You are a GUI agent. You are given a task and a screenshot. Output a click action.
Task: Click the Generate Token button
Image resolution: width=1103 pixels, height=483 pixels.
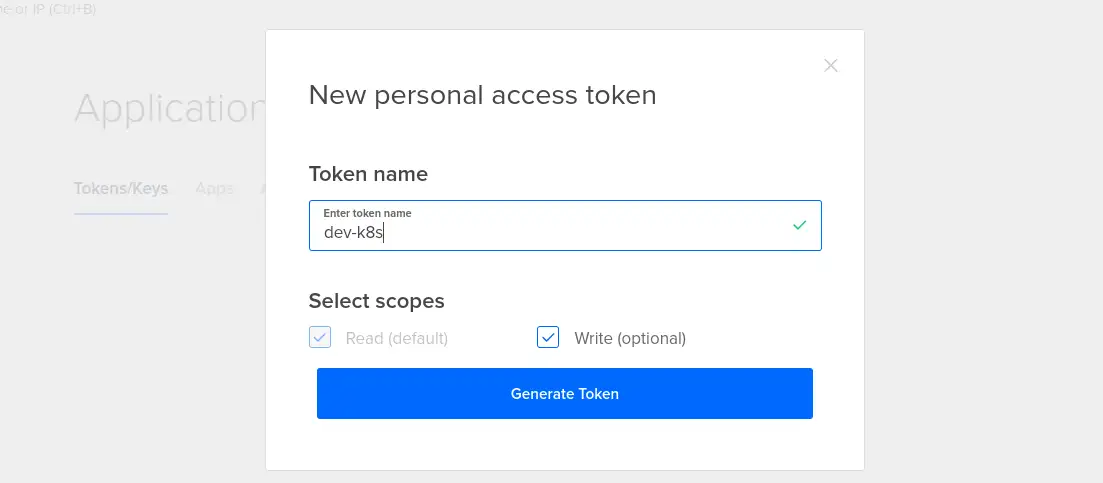(565, 394)
